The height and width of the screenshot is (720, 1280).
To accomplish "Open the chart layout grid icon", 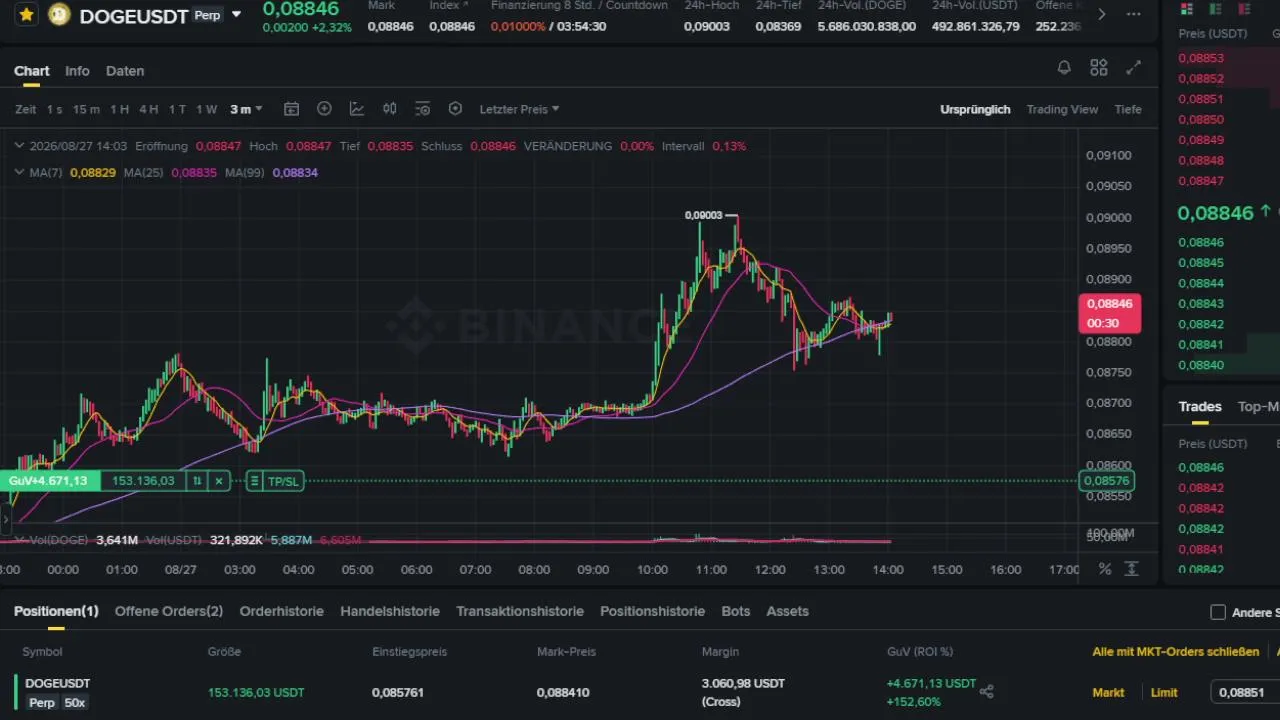I will (x=1099, y=68).
